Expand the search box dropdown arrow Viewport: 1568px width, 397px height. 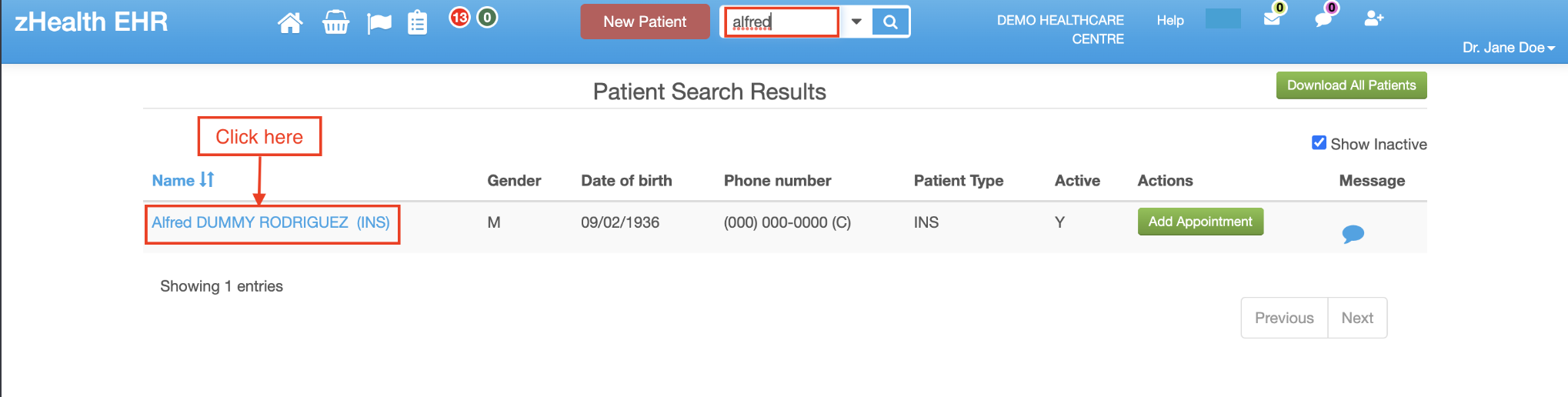(x=856, y=22)
